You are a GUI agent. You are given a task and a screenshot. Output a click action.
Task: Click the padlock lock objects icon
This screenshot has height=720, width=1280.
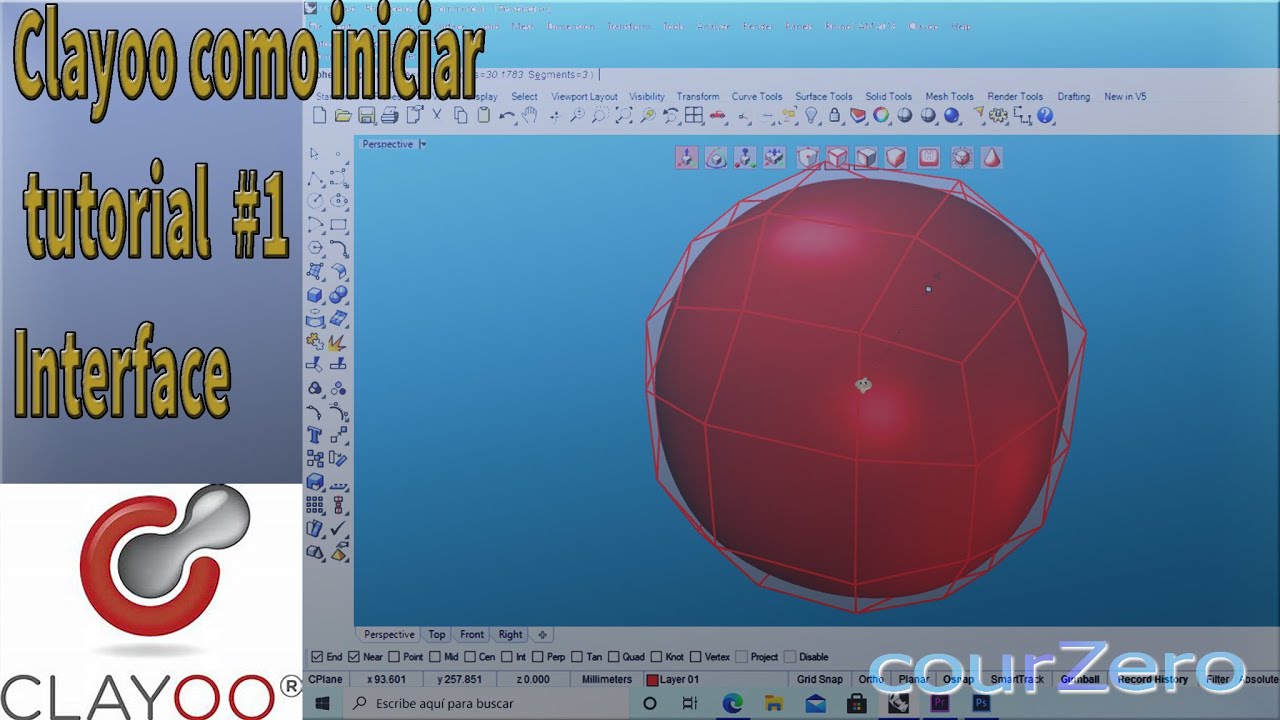(835, 115)
